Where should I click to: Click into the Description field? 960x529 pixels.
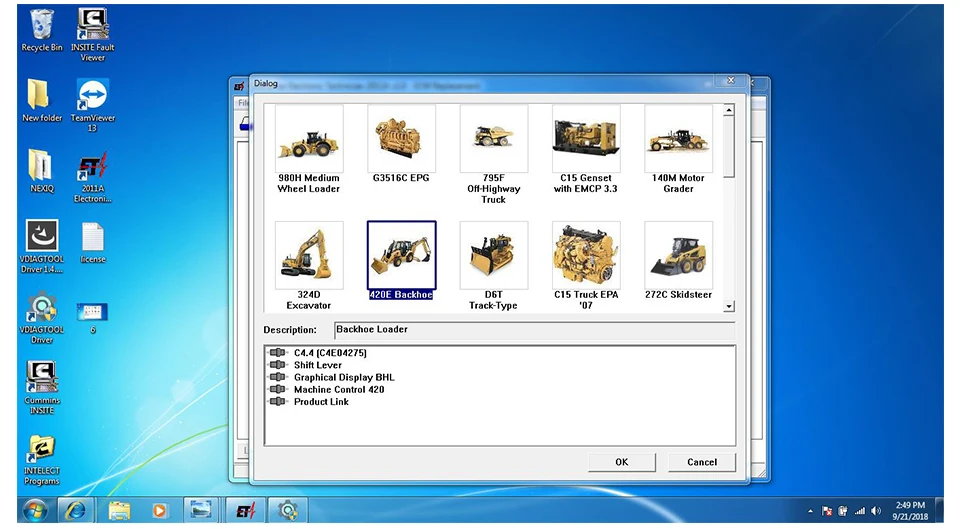[x=534, y=330]
